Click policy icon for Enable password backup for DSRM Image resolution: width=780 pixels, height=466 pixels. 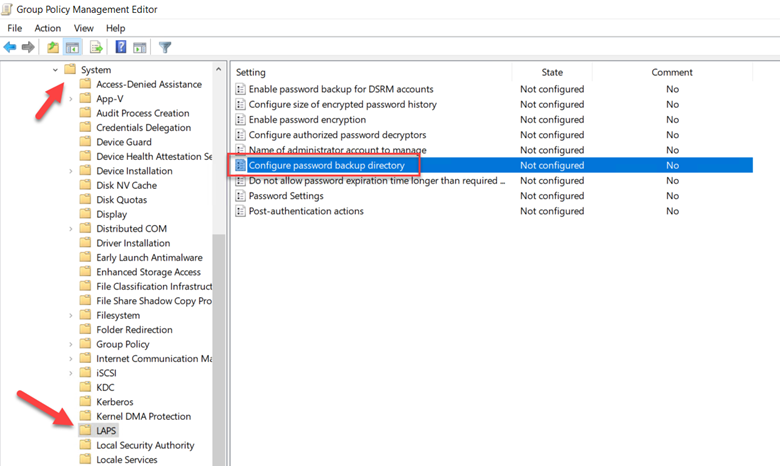(240, 89)
